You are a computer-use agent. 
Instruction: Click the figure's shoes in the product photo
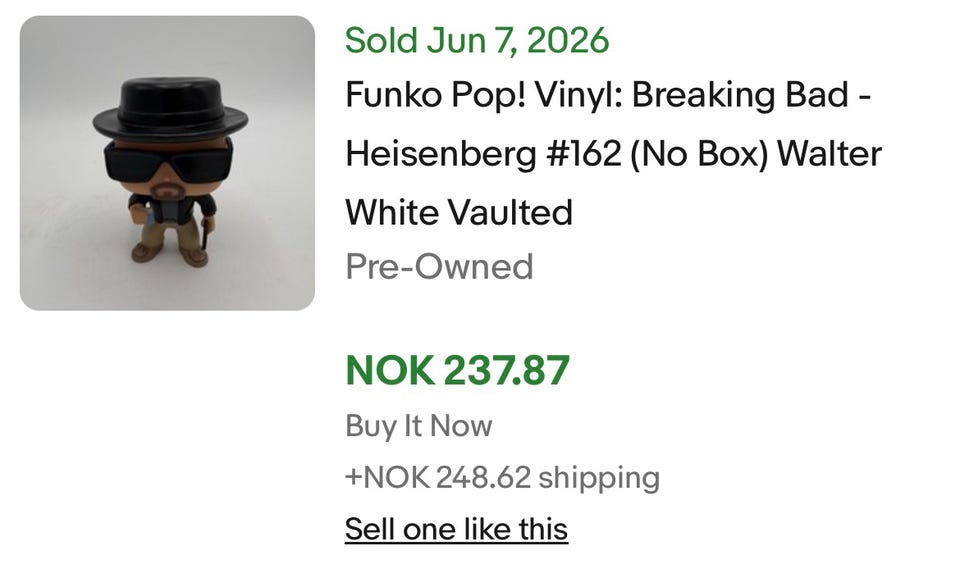click(170, 253)
